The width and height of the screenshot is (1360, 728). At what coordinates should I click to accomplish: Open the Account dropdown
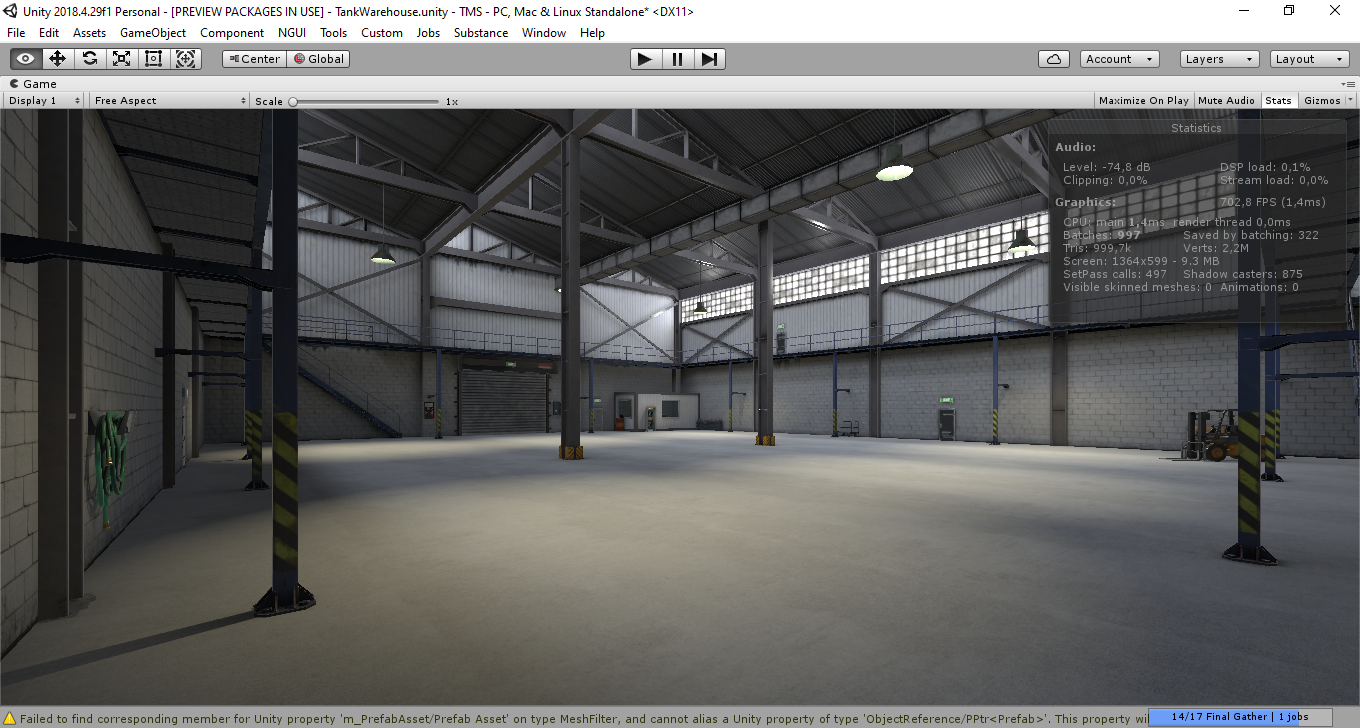1119,59
